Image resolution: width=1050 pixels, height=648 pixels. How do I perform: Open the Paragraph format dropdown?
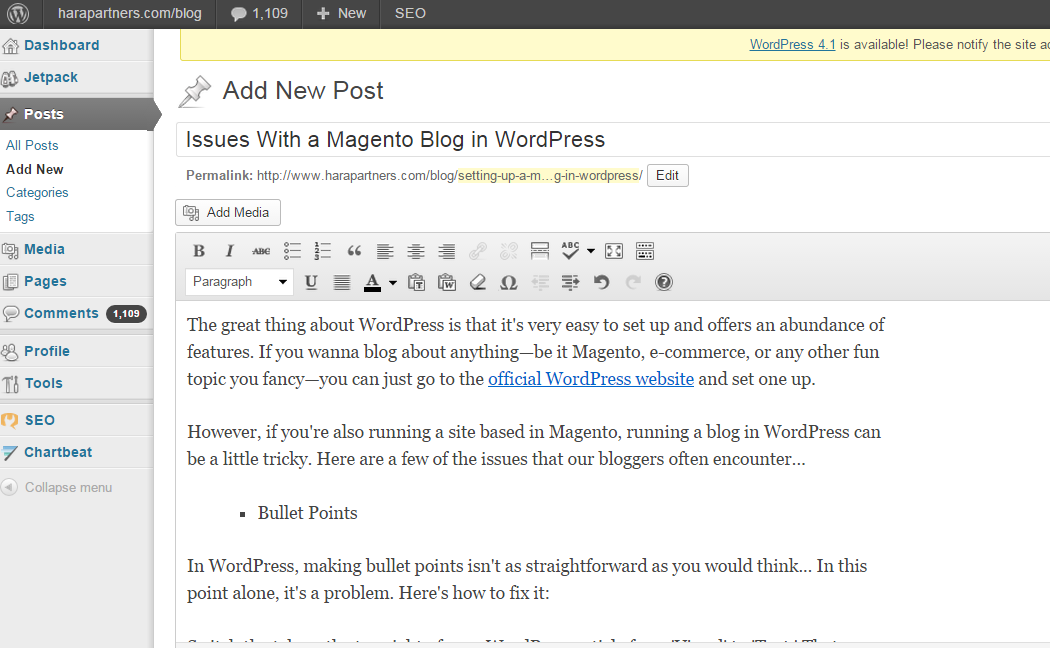click(239, 282)
